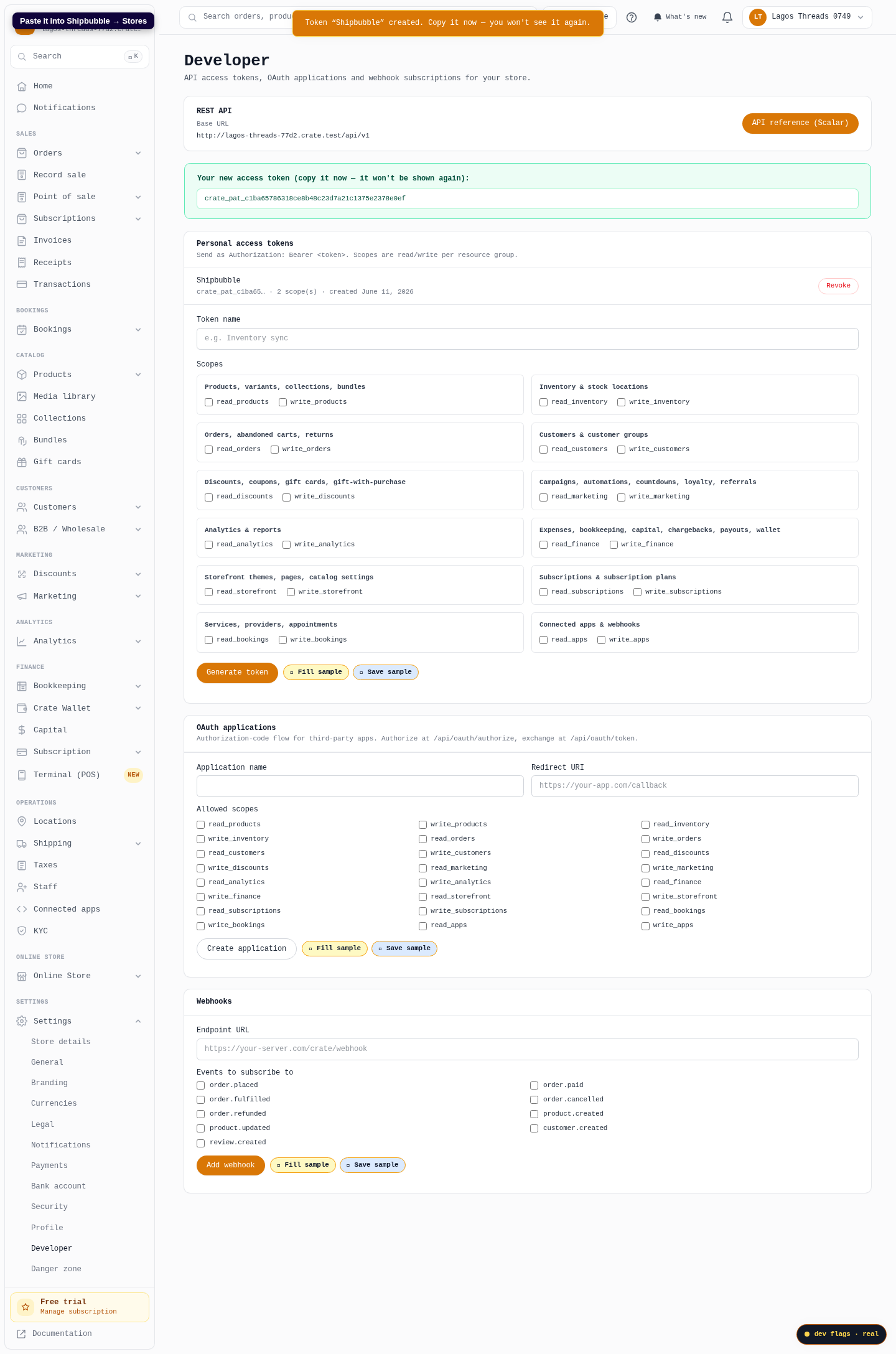This screenshot has width=896, height=1354.
Task: Go to Branding settings
Action: coord(49,1083)
